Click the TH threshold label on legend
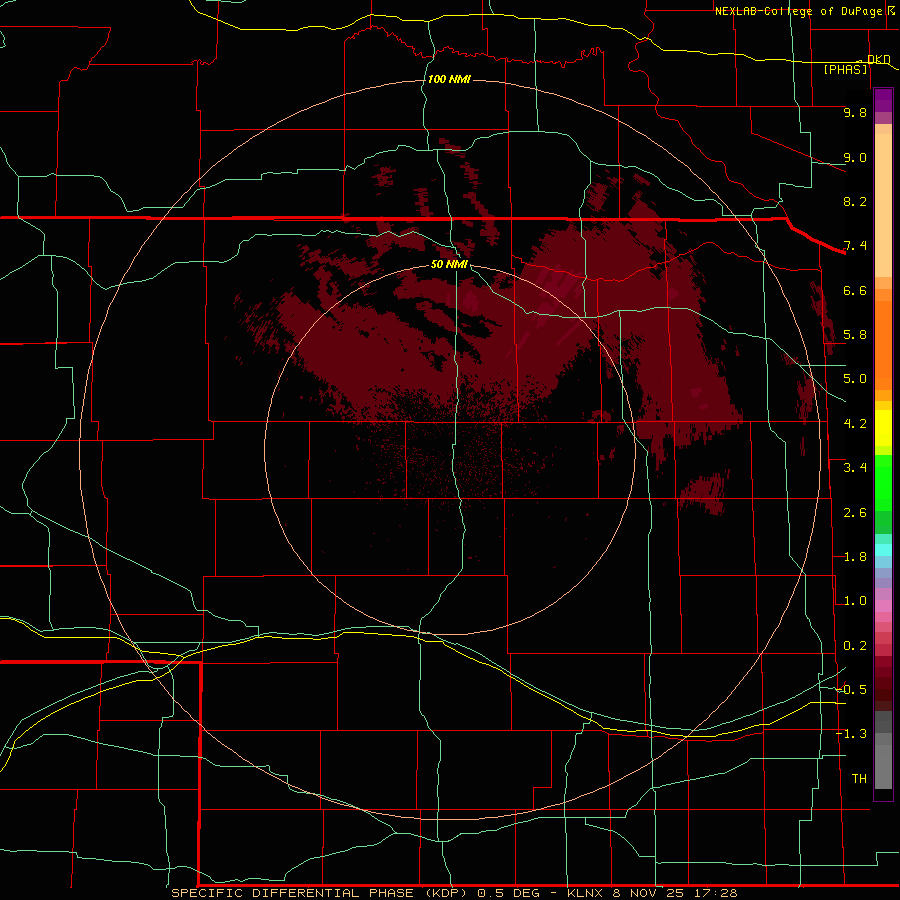900x900 pixels. pyautogui.click(x=859, y=779)
